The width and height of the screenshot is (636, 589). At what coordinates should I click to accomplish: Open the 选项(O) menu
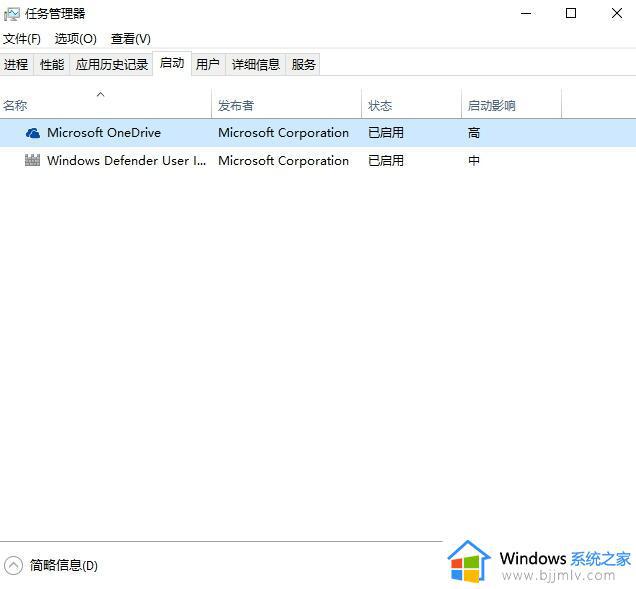point(76,39)
